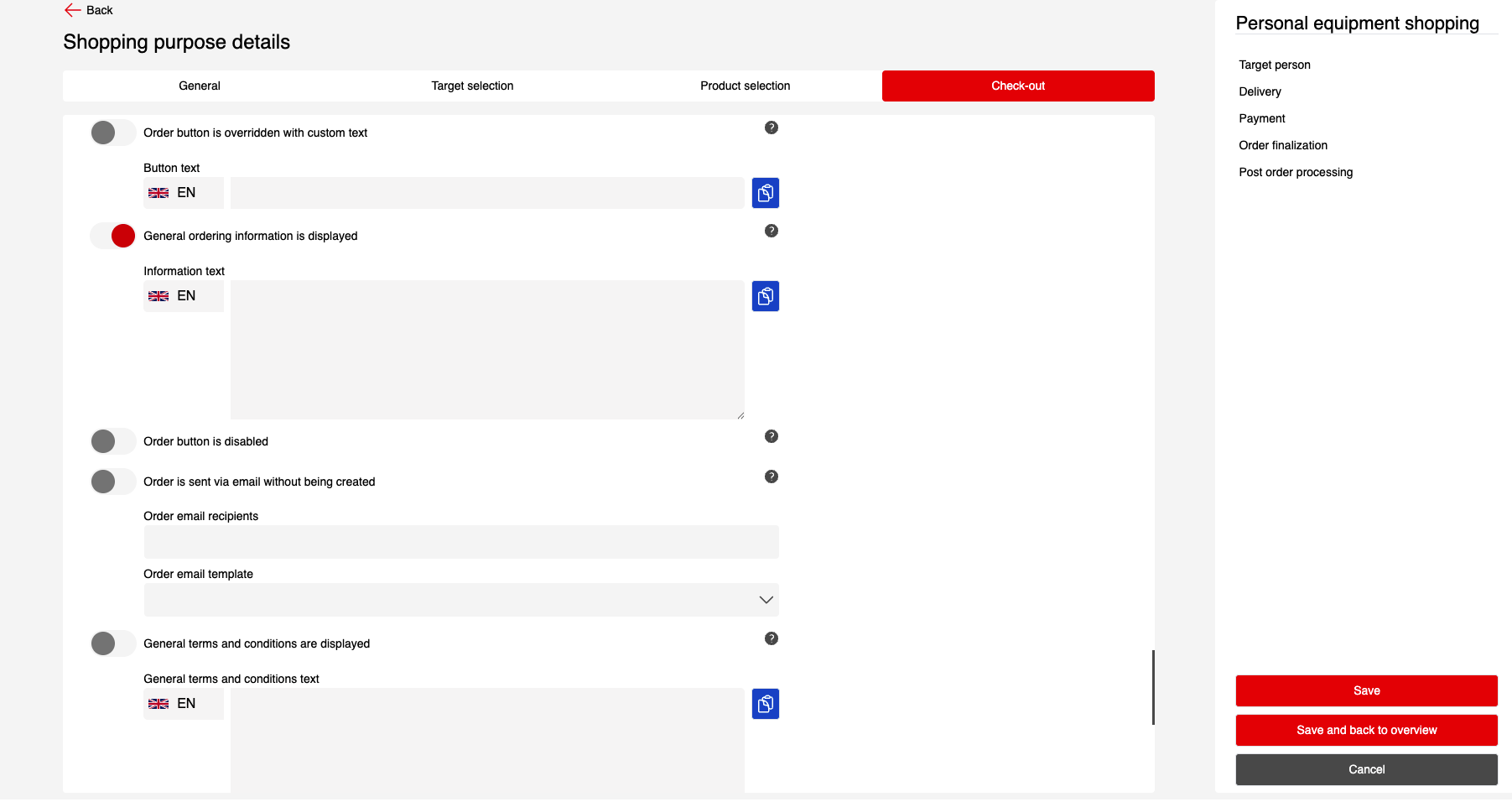The height and width of the screenshot is (802, 1512).
Task: Click copy icon beside Button text field
Action: coord(765,193)
